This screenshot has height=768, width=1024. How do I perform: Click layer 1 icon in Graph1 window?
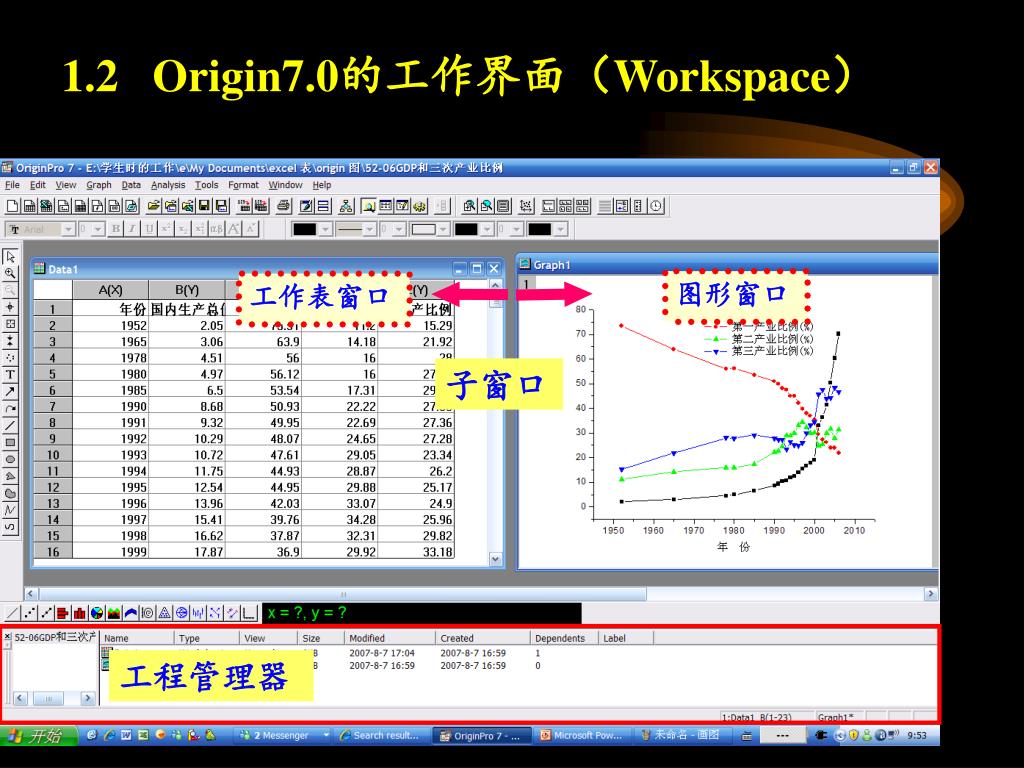526,285
